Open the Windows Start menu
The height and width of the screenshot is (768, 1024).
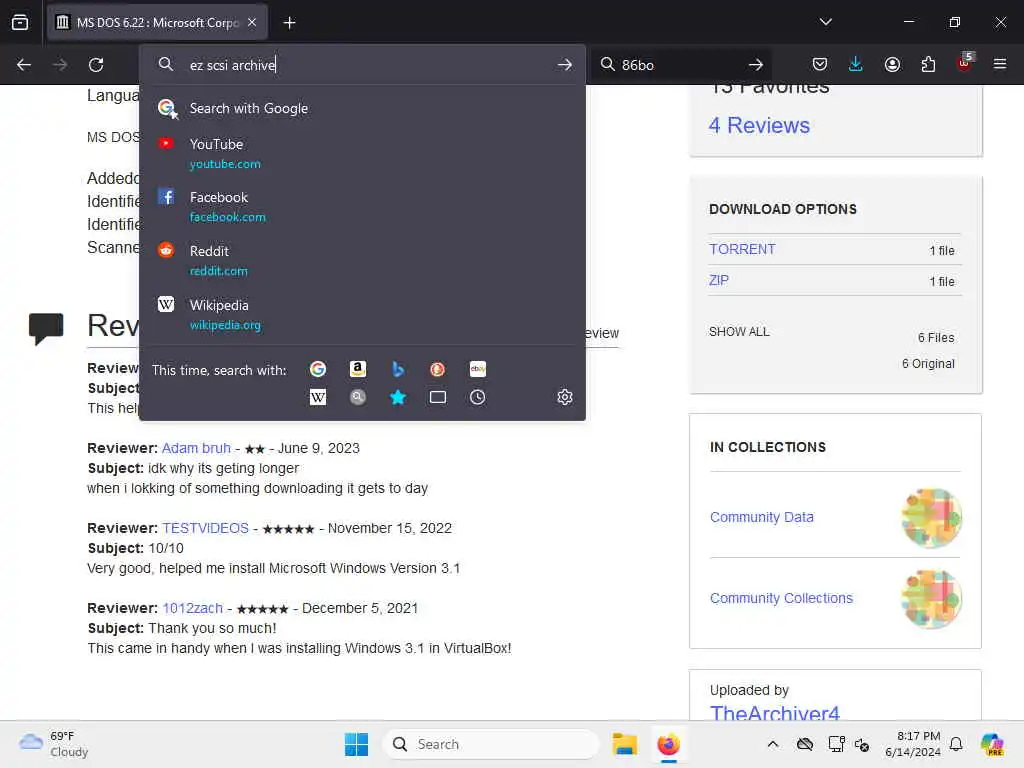356,744
